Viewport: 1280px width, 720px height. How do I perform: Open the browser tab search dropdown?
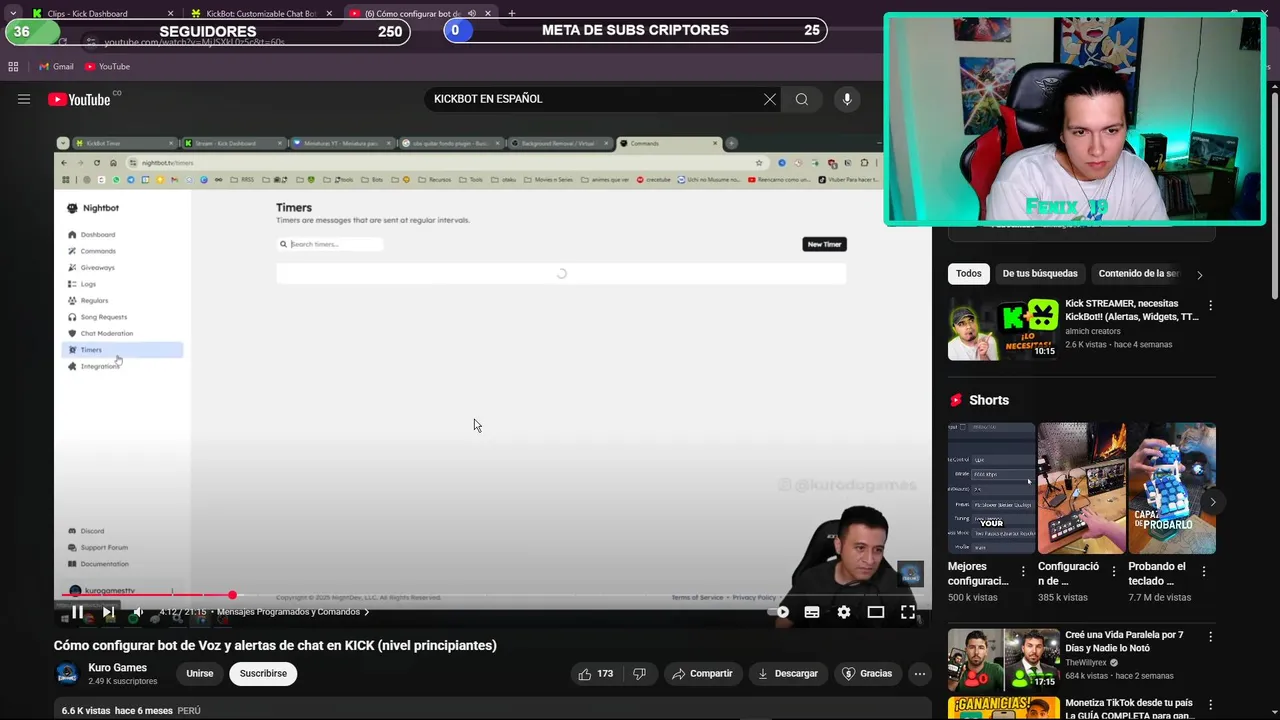[13, 13]
